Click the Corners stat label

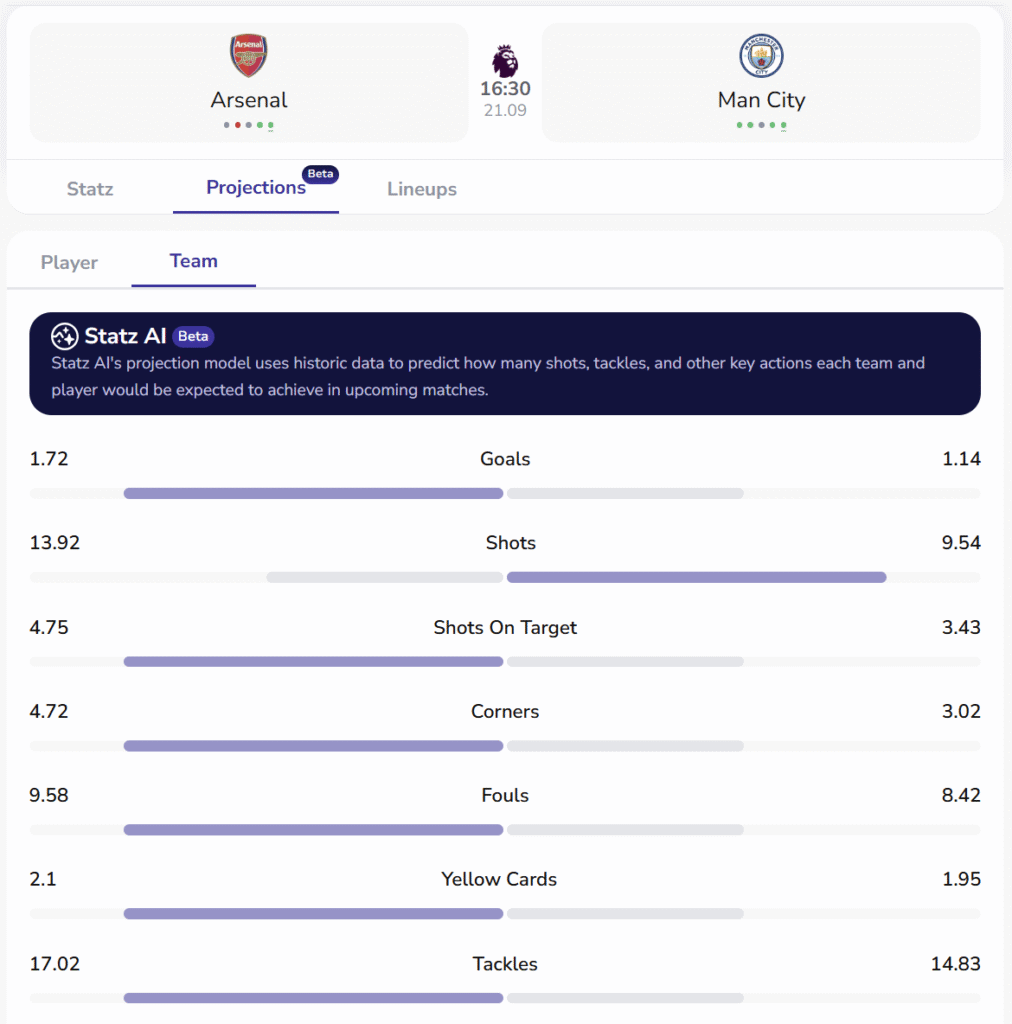point(505,711)
